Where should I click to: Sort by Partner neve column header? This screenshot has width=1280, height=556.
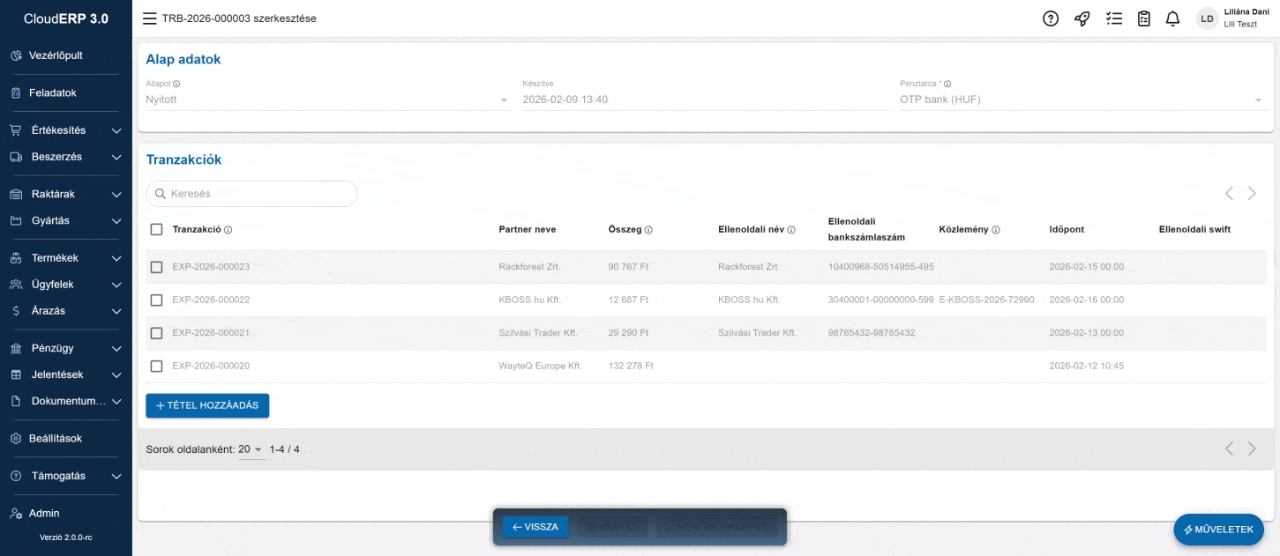coord(527,230)
